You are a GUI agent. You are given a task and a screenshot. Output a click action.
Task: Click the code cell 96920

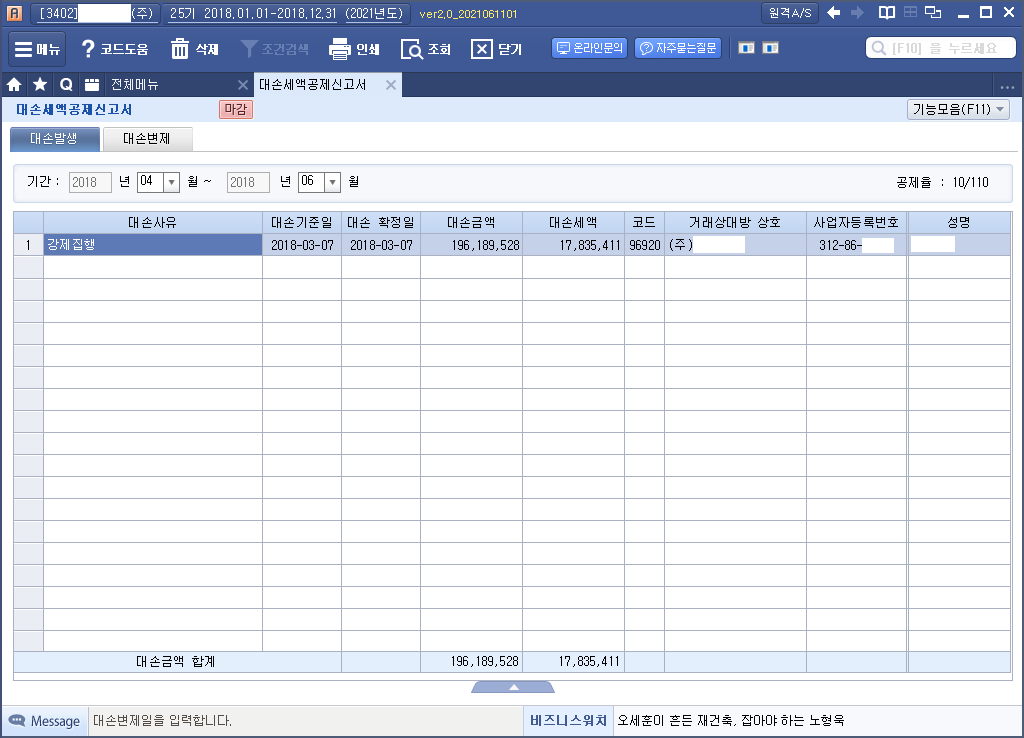point(645,245)
